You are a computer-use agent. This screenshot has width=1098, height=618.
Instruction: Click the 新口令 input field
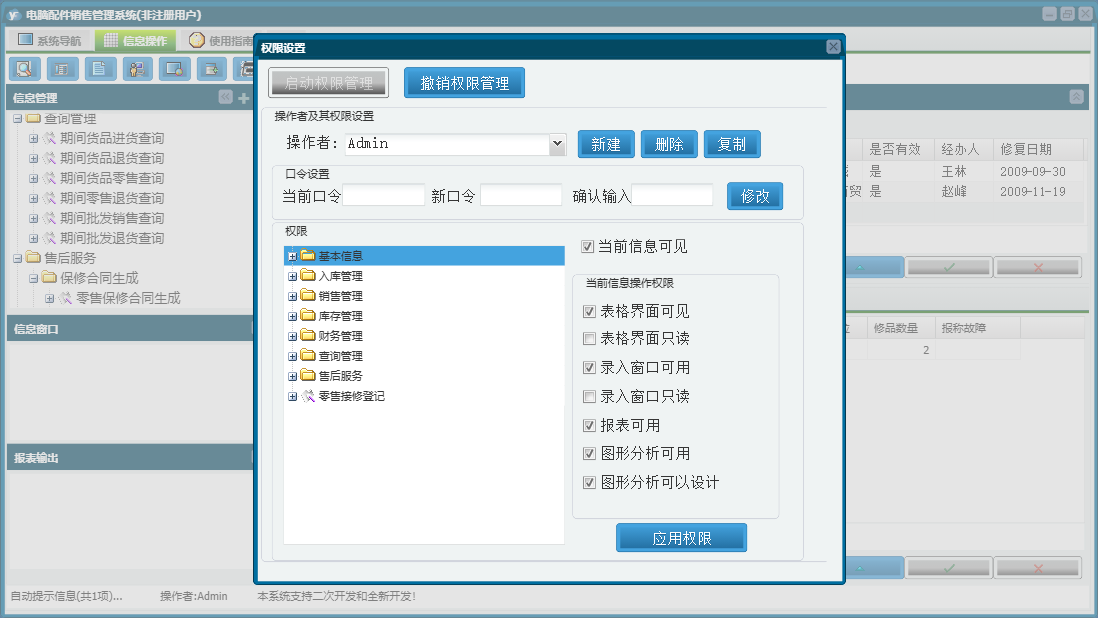[x=521, y=196]
